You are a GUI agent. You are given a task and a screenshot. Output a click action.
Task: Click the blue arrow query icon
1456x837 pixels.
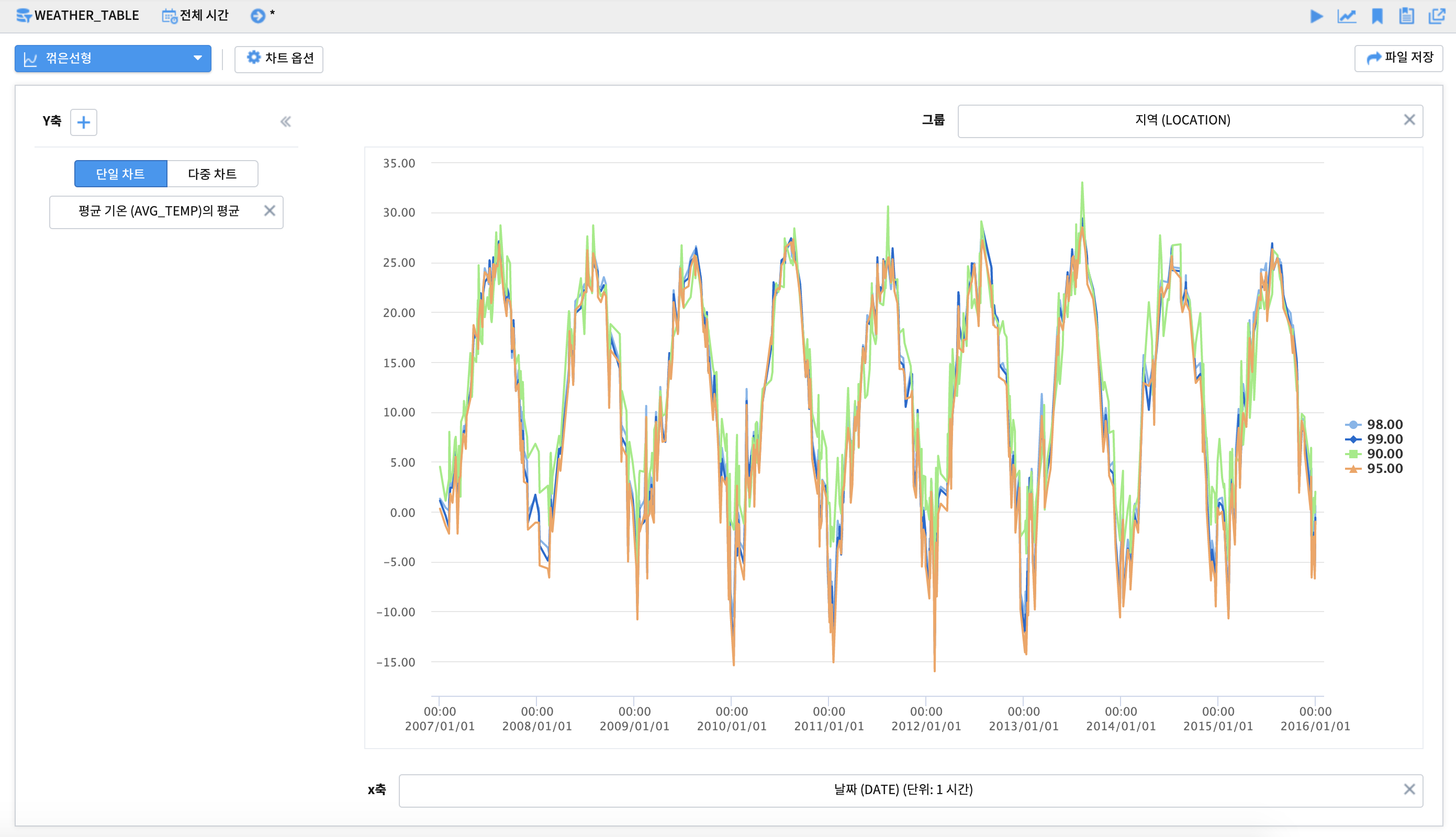pos(257,16)
